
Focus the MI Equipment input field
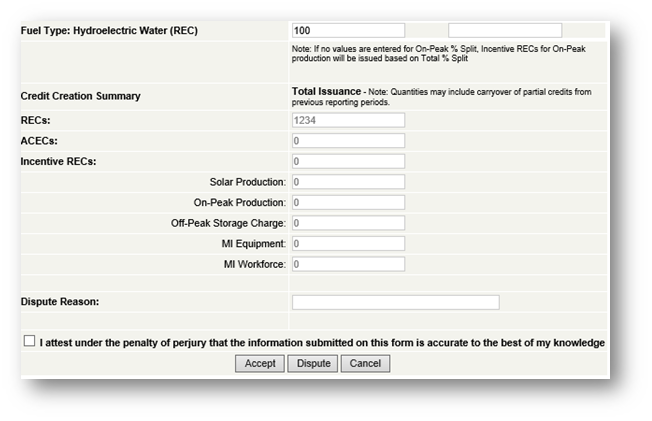click(x=348, y=244)
